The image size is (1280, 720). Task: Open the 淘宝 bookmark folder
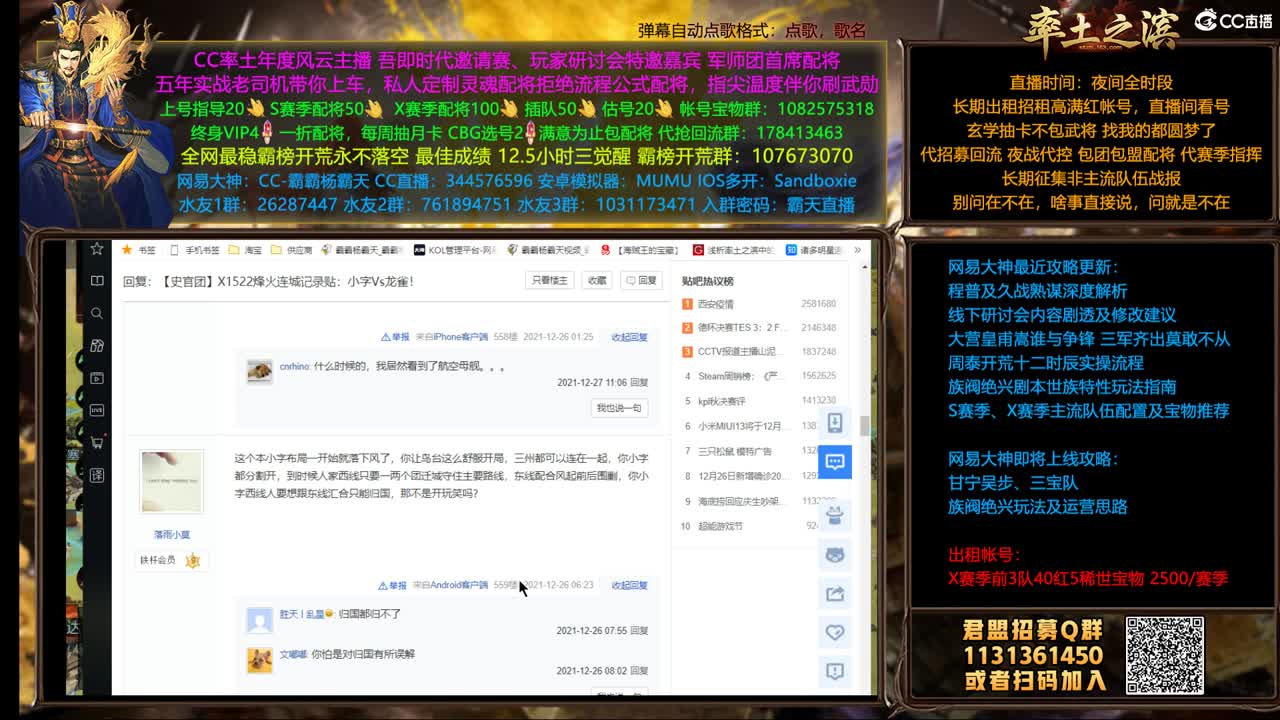(x=245, y=250)
